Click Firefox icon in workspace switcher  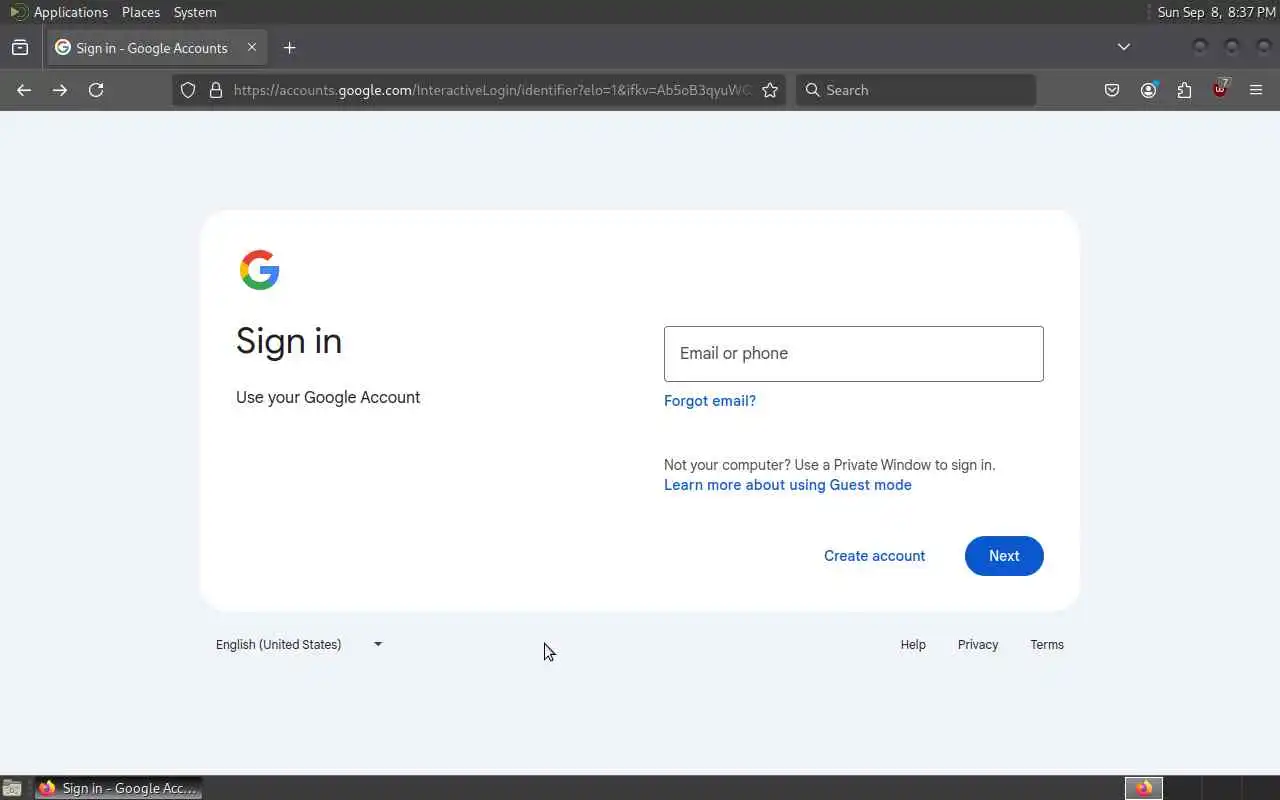pyautogui.click(x=1144, y=788)
